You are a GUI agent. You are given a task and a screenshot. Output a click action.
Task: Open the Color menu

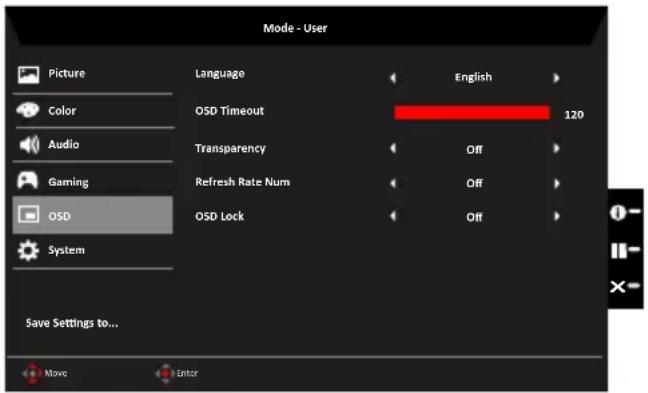(93, 110)
